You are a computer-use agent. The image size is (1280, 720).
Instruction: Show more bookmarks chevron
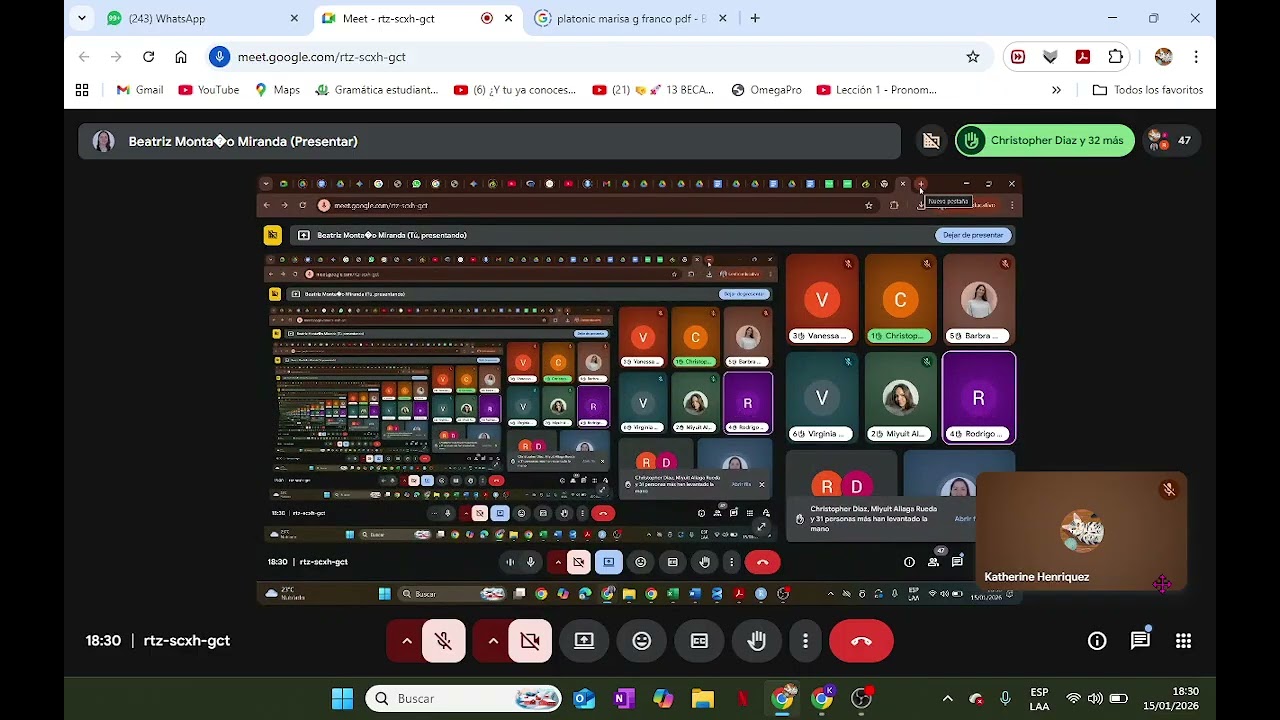click(1056, 90)
